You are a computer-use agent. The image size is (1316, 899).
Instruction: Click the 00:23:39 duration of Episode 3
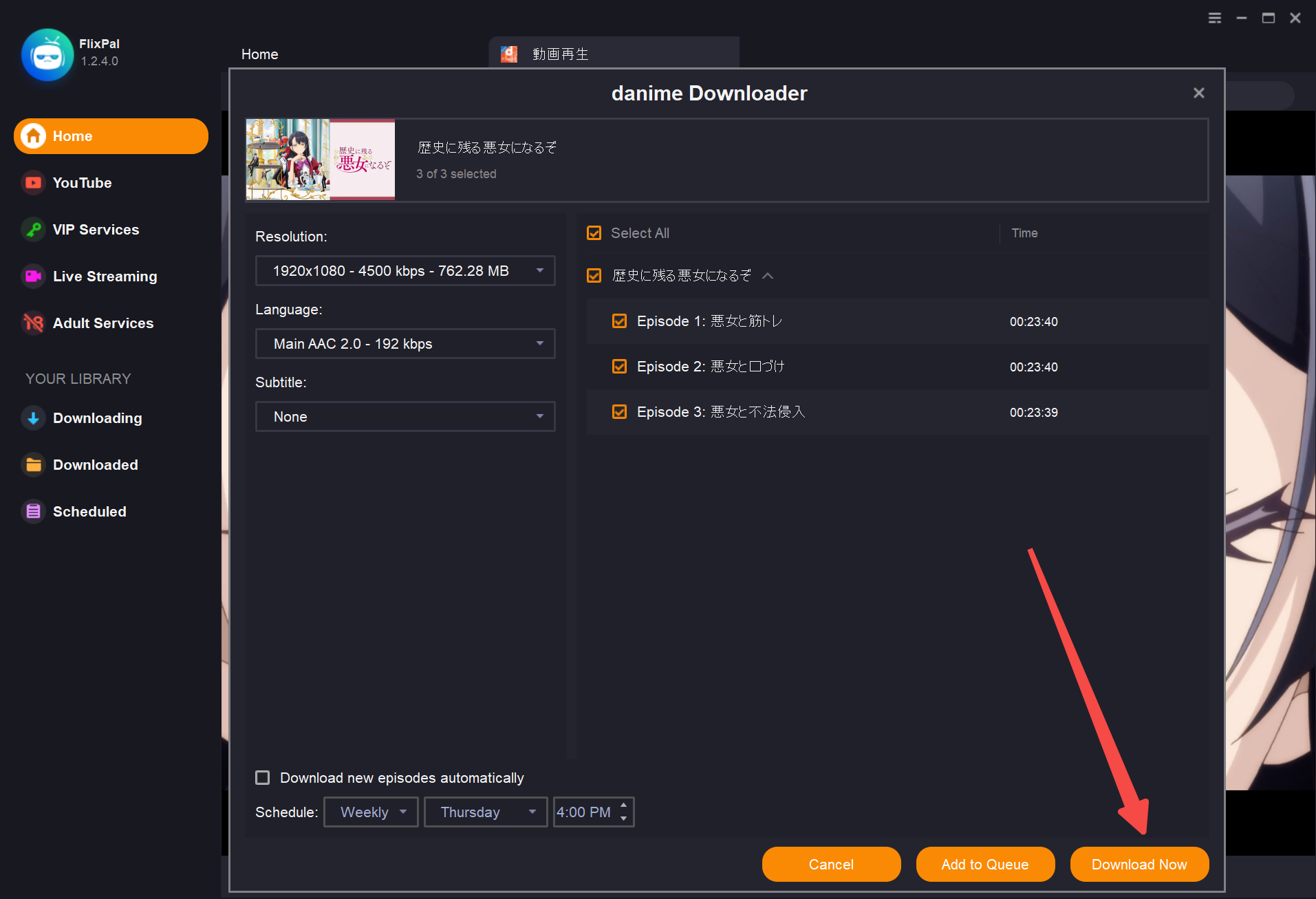1033,413
